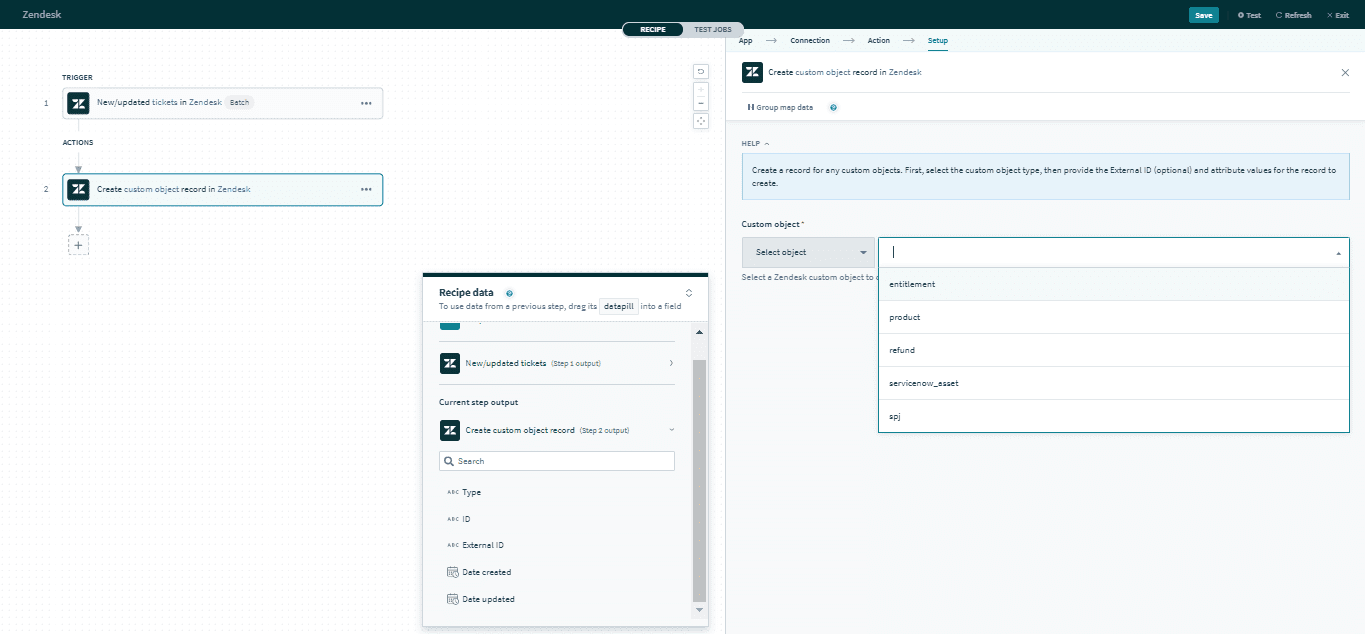Viewport: 1365px width, 634px height.
Task: Click the reset zoom icon on canvas toolbar
Action: coord(700,71)
